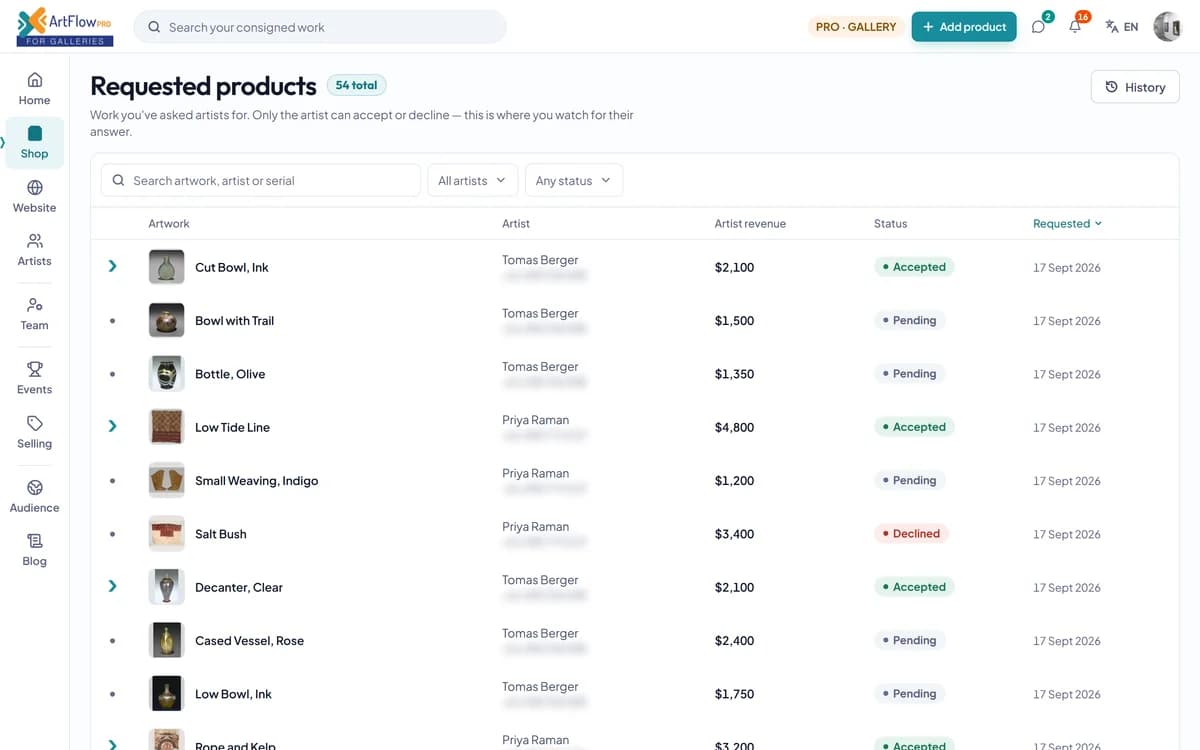Expand the Low Tide Line row
The width and height of the screenshot is (1200, 750).
(112, 426)
